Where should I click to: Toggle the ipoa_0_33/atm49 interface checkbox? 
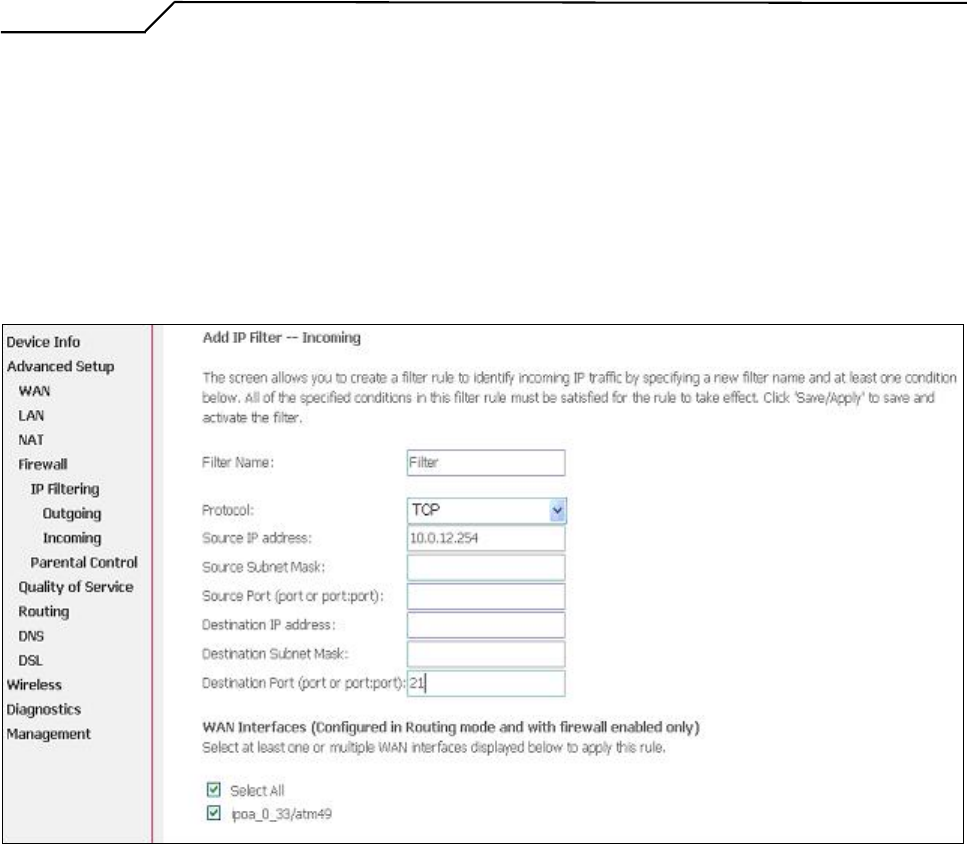(x=214, y=814)
